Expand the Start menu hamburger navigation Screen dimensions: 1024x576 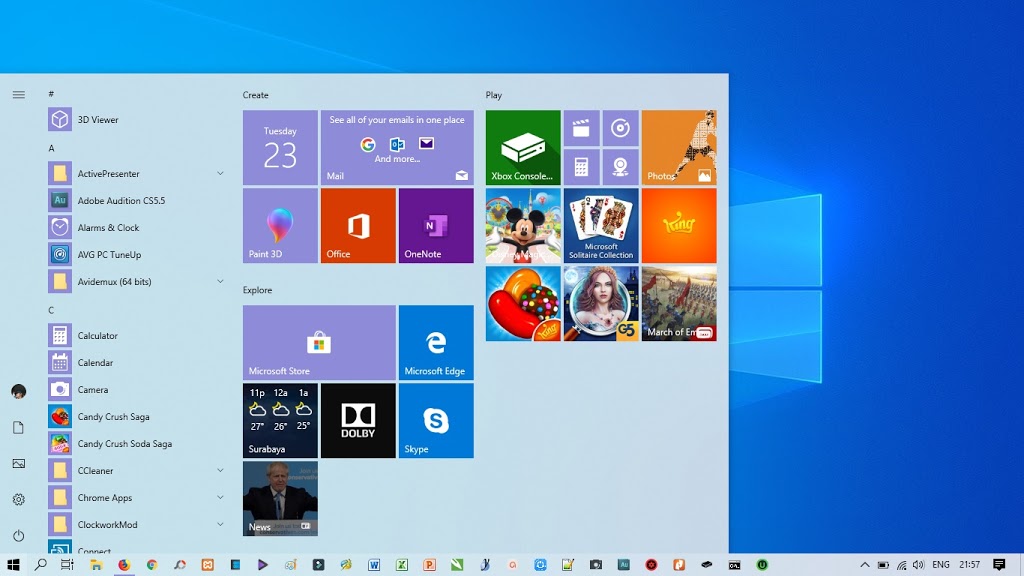tap(18, 95)
